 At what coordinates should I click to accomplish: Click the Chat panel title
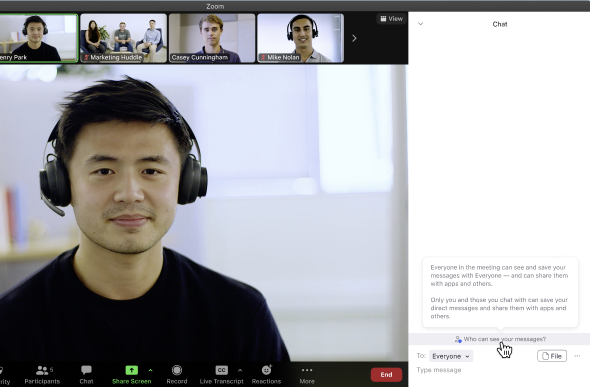point(500,24)
